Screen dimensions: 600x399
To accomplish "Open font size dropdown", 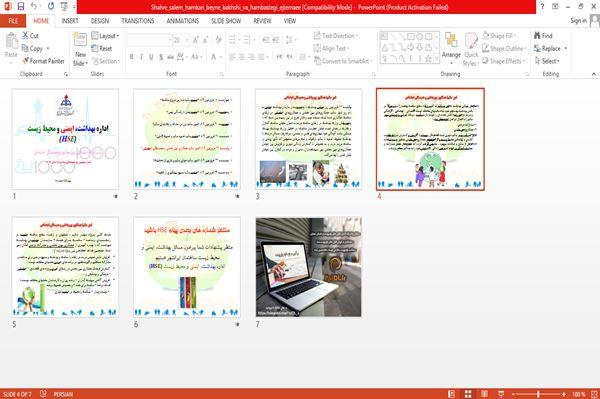I will [x=187, y=40].
